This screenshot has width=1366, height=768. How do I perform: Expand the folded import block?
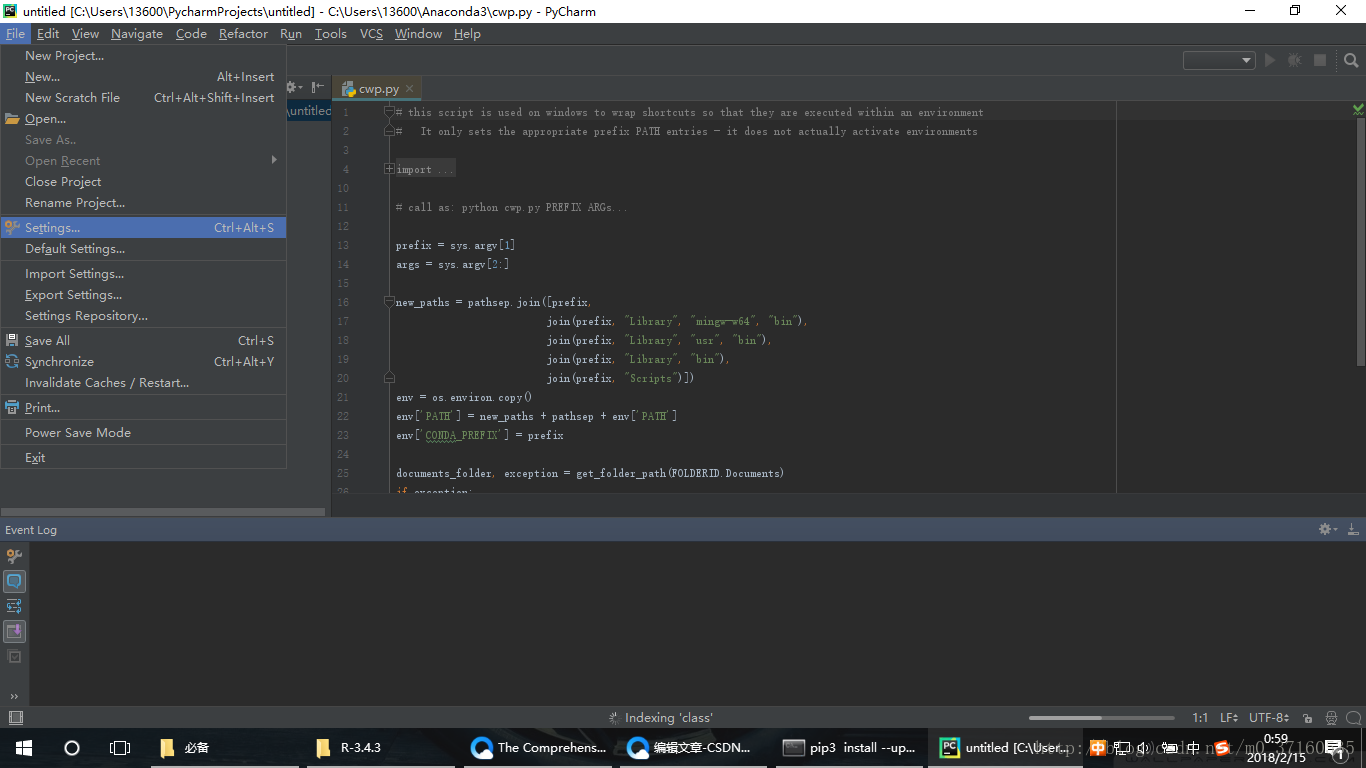click(x=389, y=169)
